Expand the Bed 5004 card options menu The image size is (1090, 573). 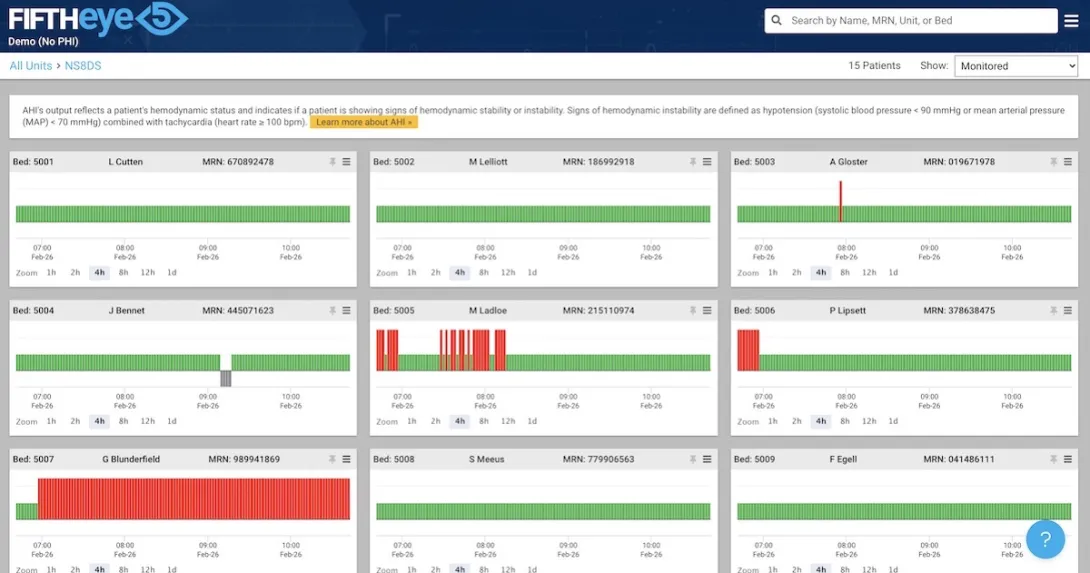(x=347, y=311)
